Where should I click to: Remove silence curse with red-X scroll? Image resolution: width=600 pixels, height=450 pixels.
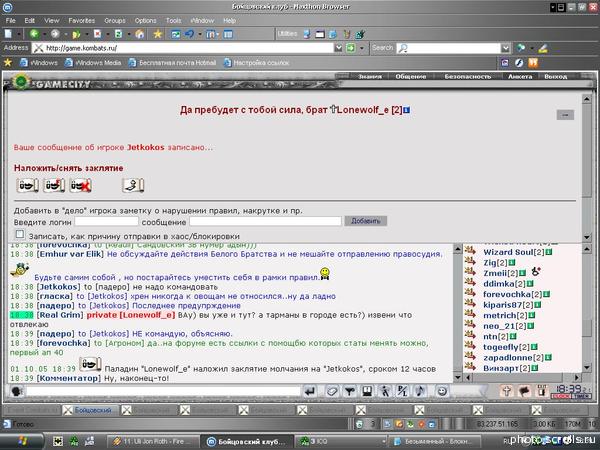(80, 186)
